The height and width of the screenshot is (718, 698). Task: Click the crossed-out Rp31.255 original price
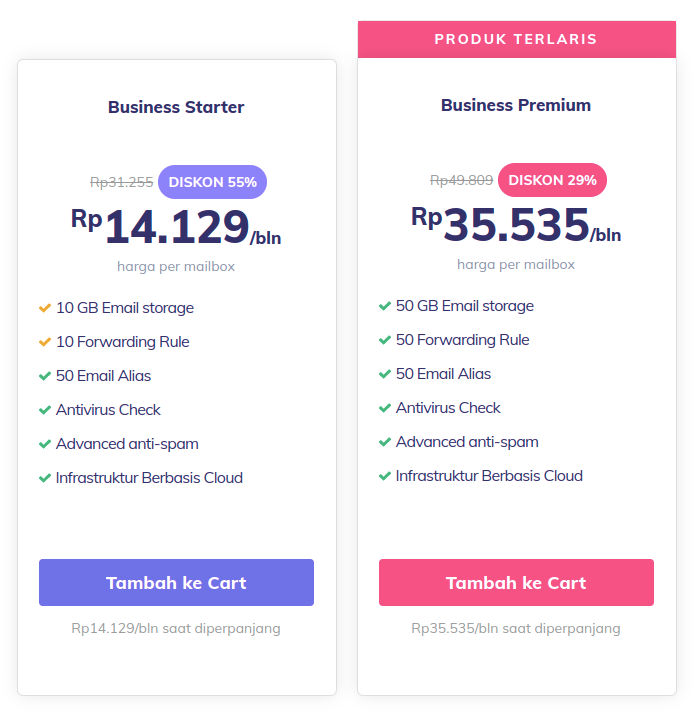121,182
